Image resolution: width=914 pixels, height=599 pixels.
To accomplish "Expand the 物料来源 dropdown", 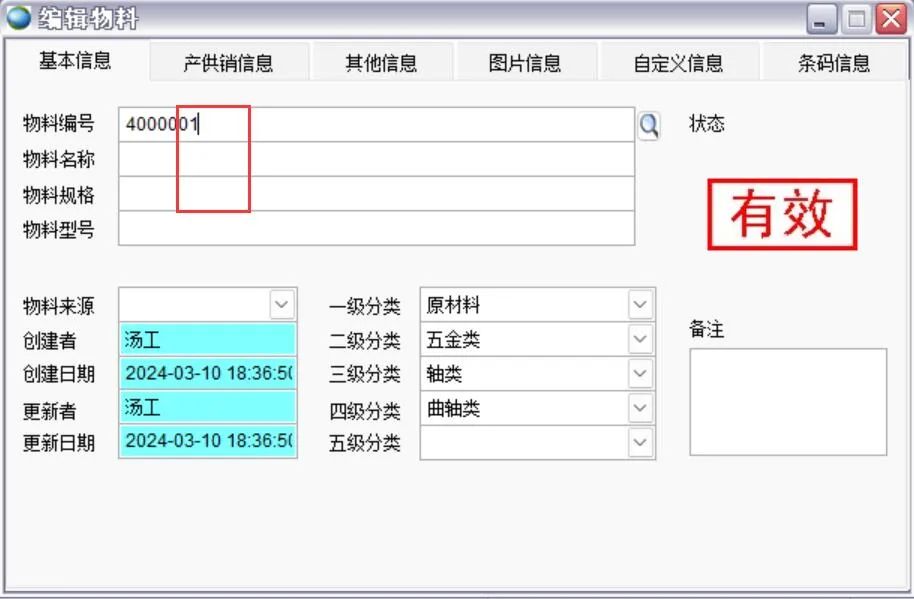I will 282,304.
